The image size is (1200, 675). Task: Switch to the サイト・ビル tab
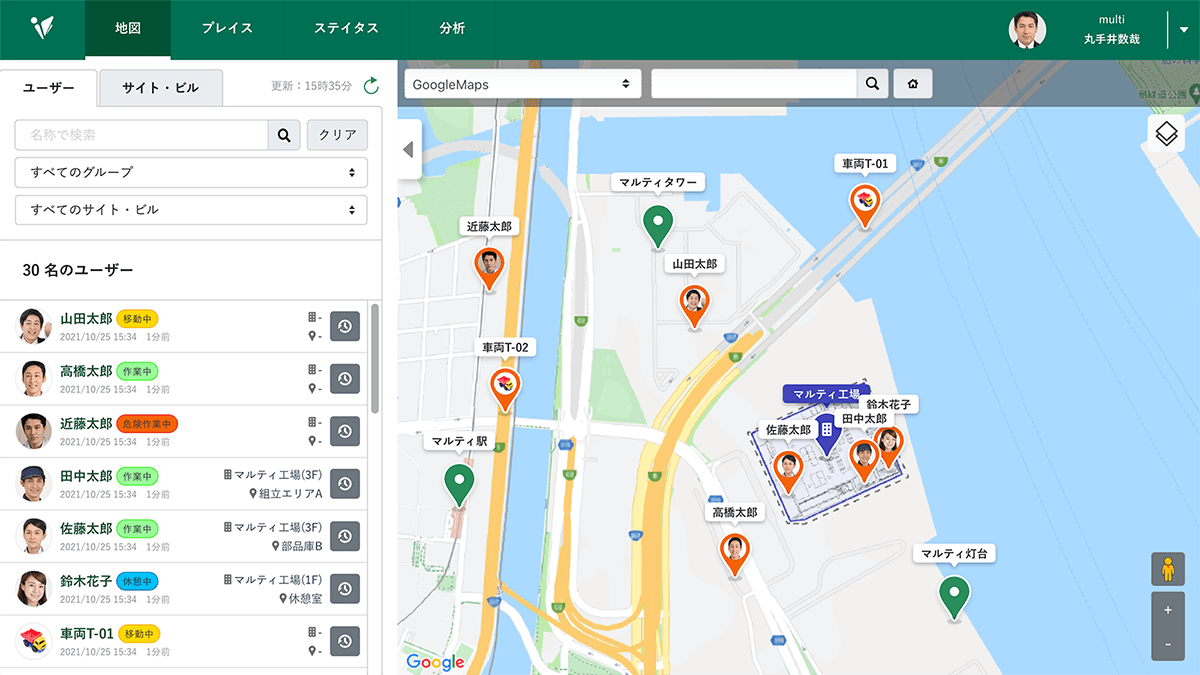tap(160, 88)
